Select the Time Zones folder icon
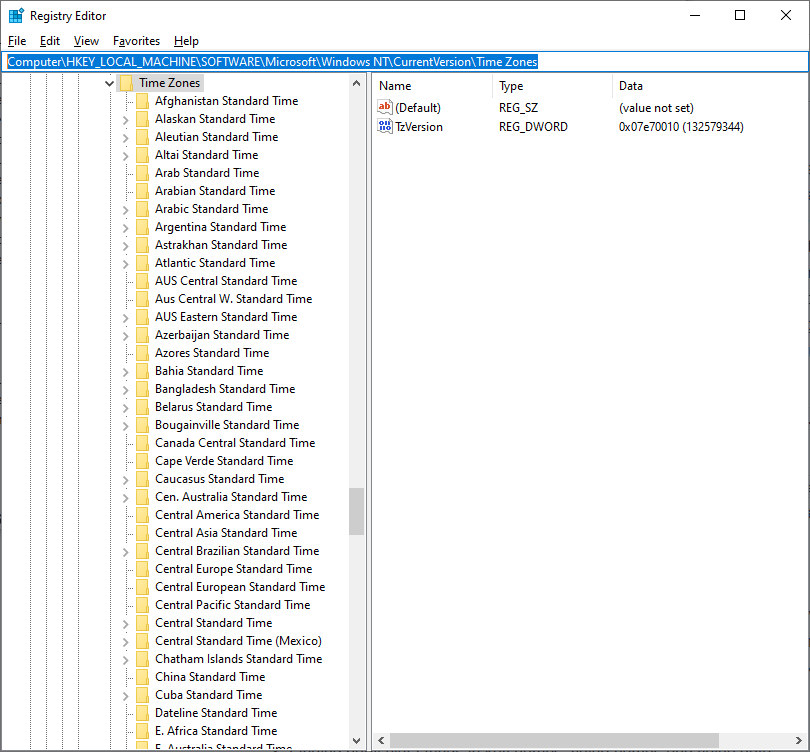Viewport: 810px width, 752px height. click(x=126, y=83)
